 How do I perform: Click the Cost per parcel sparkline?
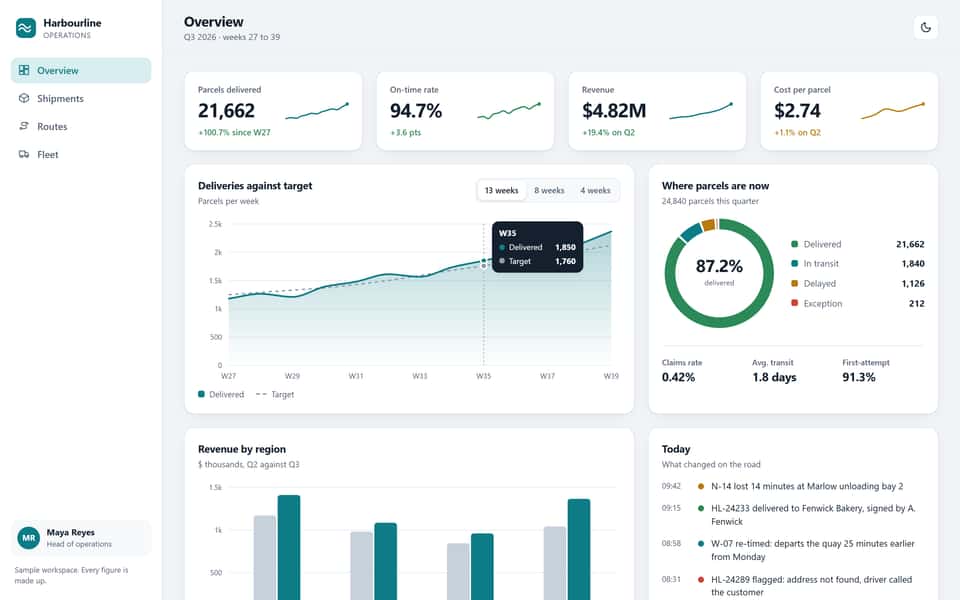coord(893,111)
